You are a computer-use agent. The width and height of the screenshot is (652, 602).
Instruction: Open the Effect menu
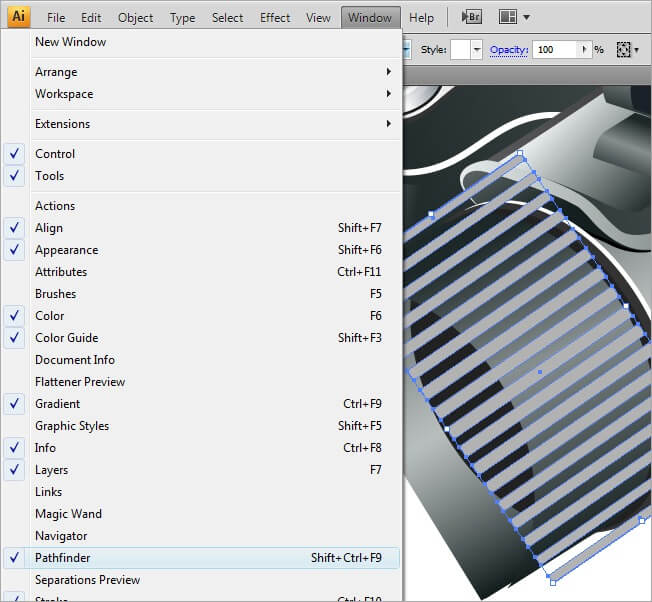tap(275, 18)
